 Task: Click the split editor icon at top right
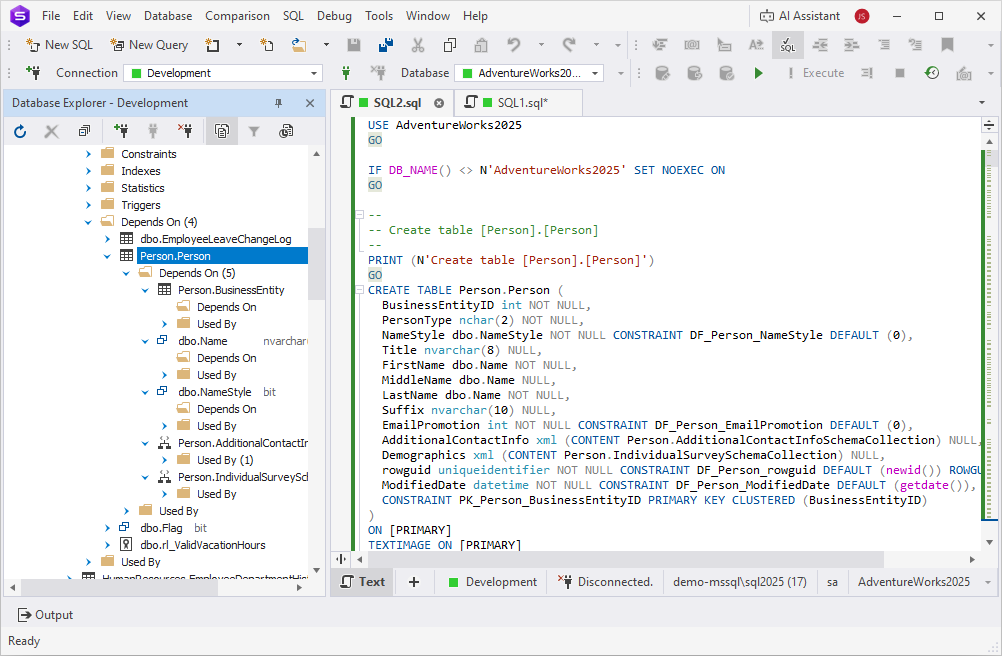[x=989, y=125]
